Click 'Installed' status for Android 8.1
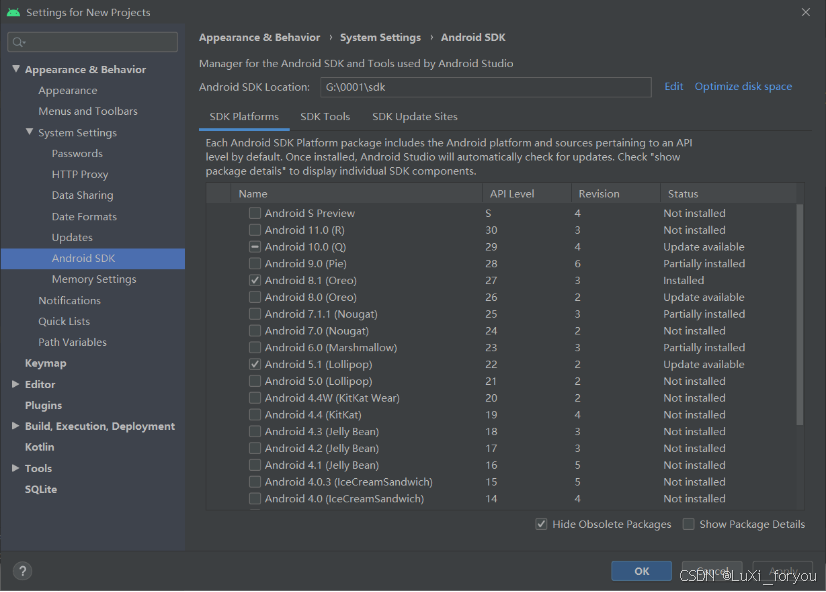The height and width of the screenshot is (592, 826). click(x=683, y=281)
